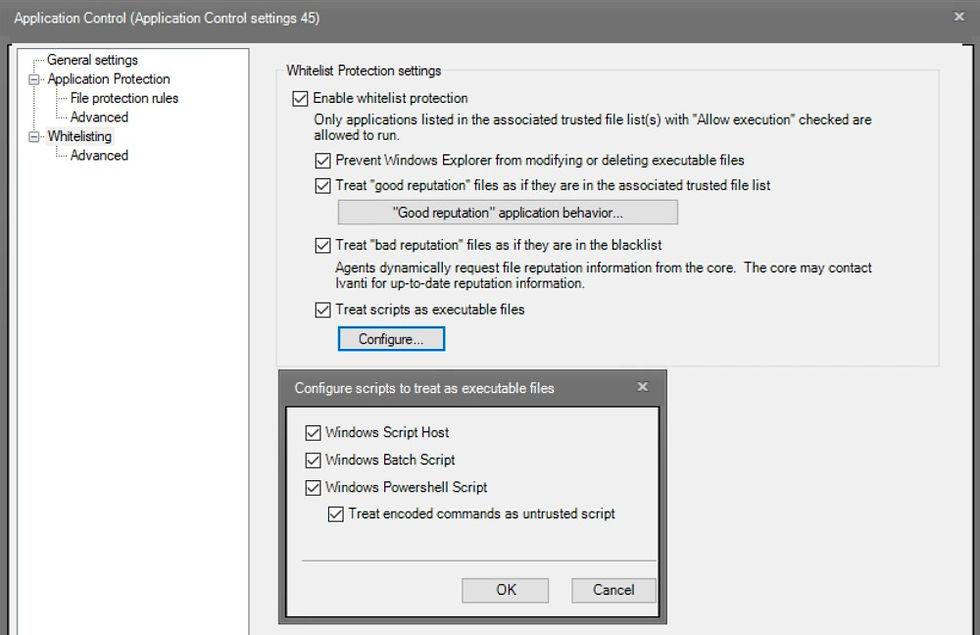Open "Good reputation" application behavior button
980x635 pixels.
pyautogui.click(x=508, y=212)
